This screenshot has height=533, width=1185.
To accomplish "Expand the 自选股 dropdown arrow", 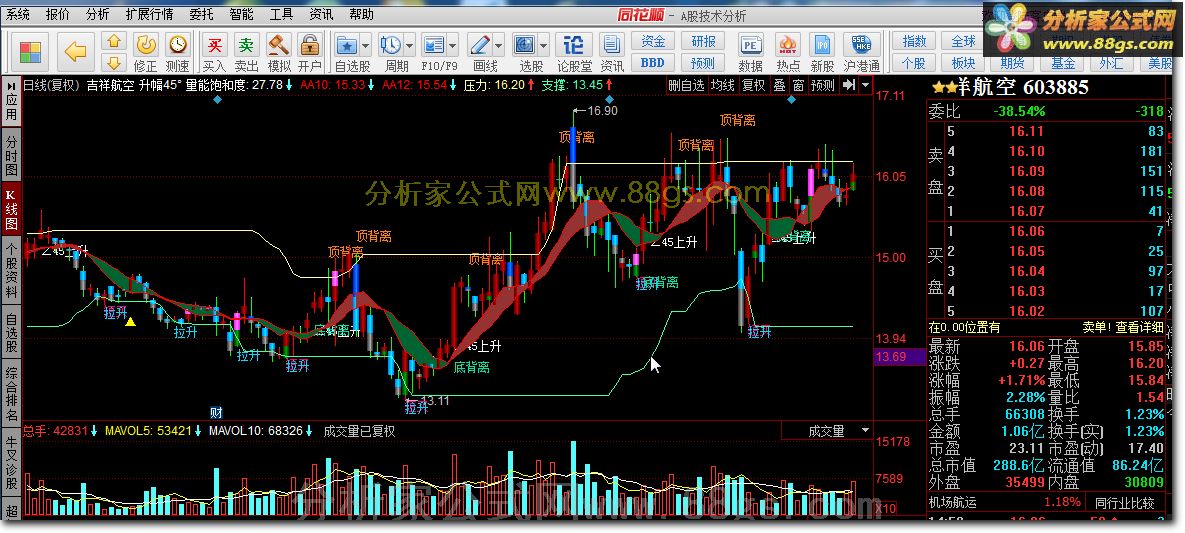I will coord(366,45).
